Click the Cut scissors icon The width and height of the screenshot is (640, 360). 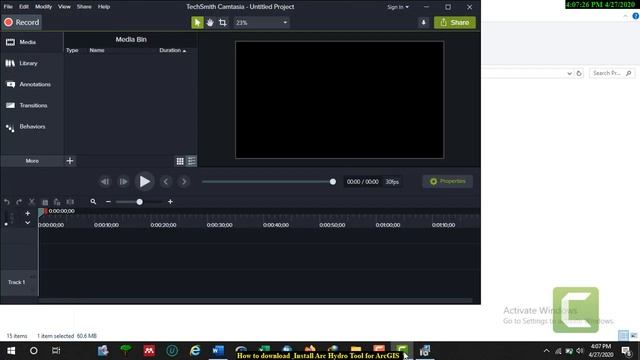pyautogui.click(x=32, y=202)
